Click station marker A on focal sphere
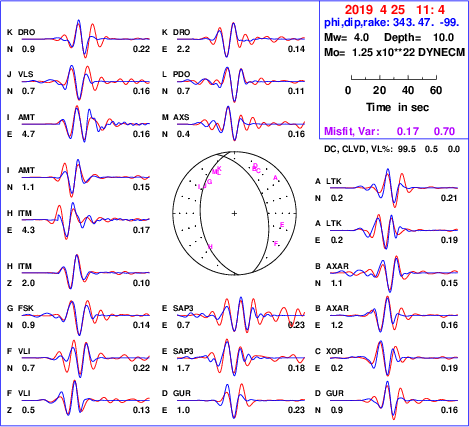Screen dimensions: 469x427 (x=275, y=178)
